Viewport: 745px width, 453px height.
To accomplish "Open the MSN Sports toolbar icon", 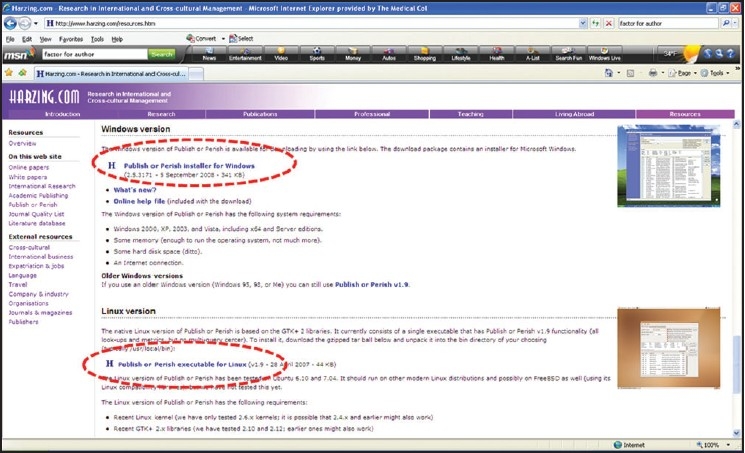I will (317, 54).
